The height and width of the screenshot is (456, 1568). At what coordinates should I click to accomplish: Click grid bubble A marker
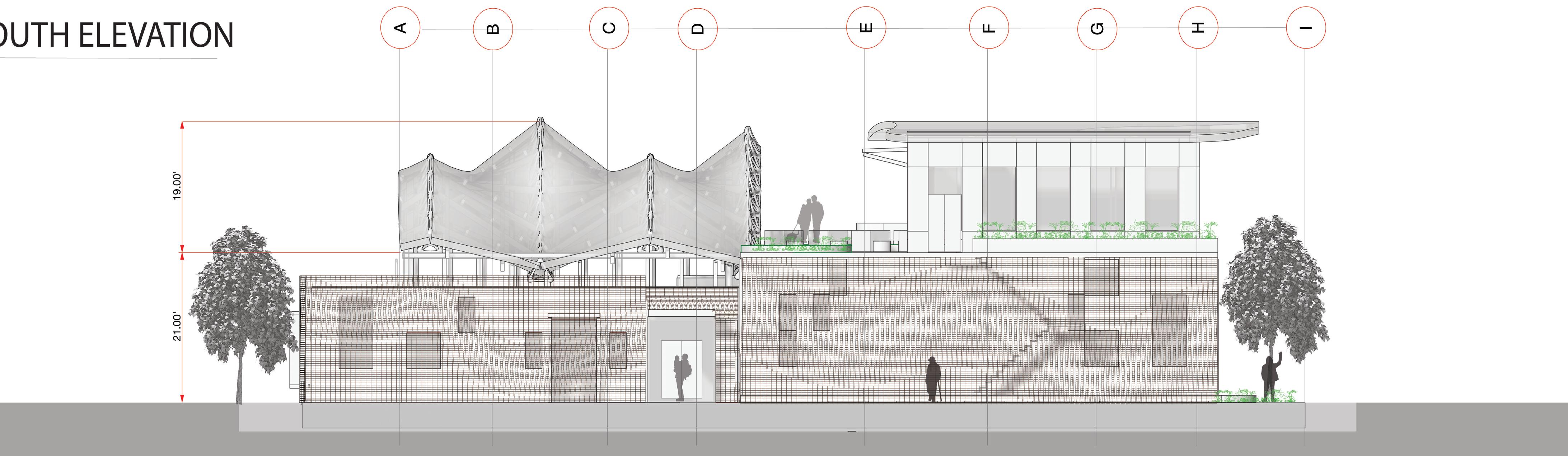pos(400,28)
